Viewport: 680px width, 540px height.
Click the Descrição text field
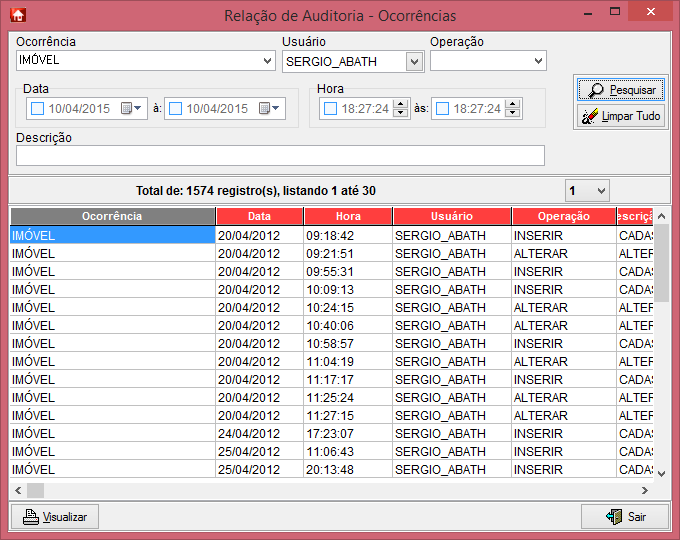click(280, 155)
